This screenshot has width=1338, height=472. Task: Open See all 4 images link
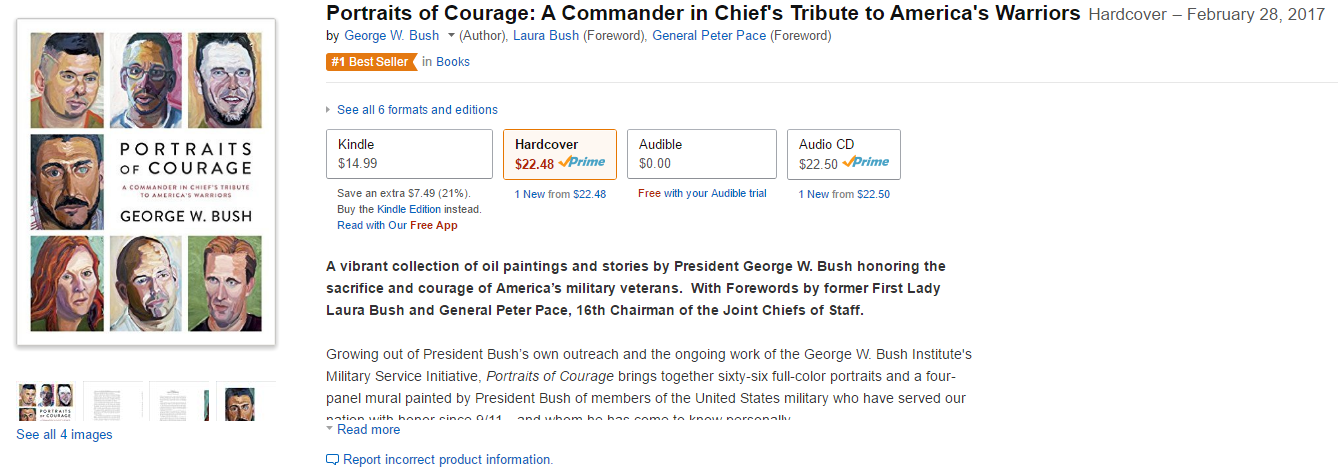coord(64,435)
